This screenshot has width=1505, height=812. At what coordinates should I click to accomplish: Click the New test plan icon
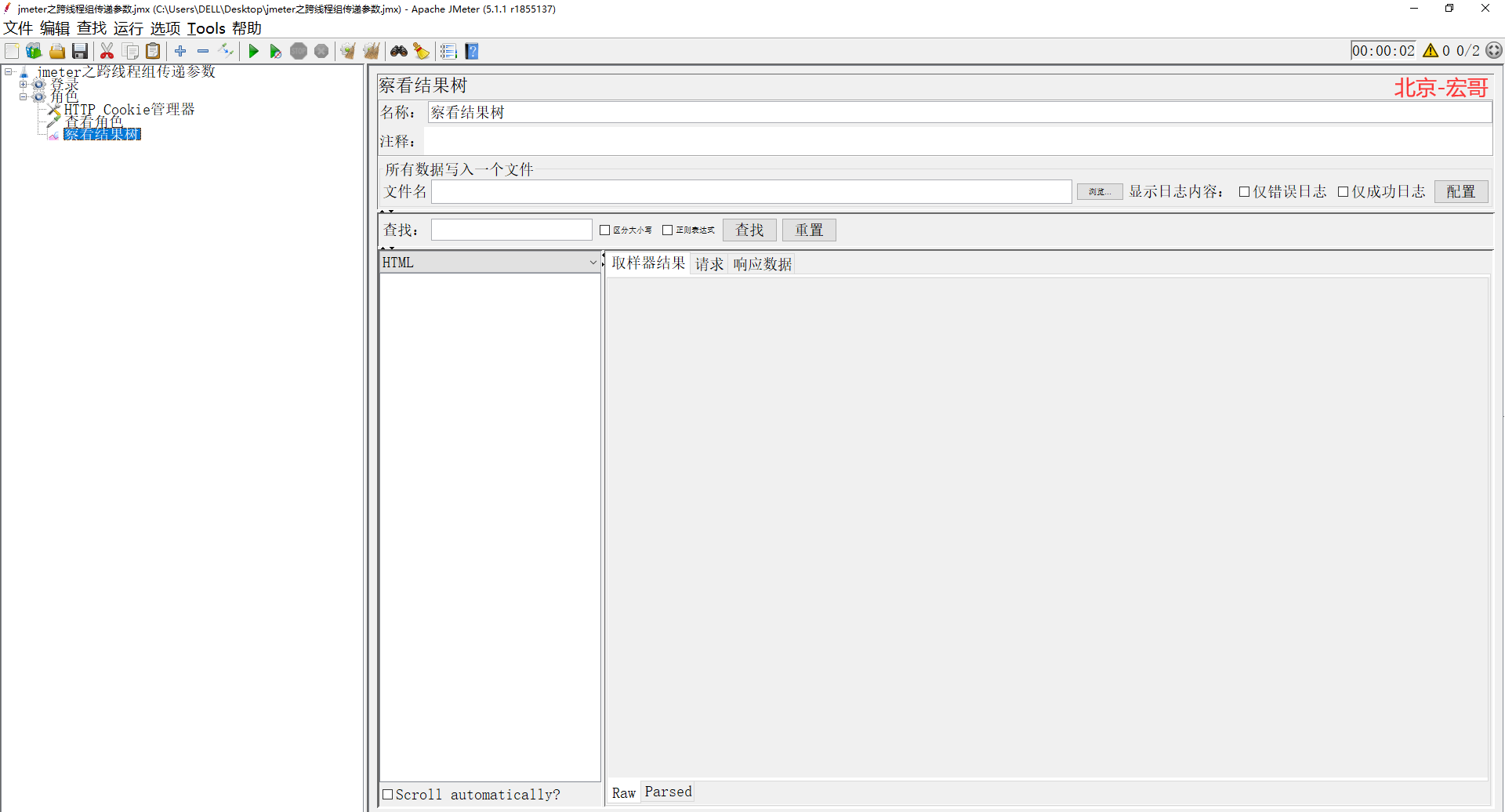tap(12, 51)
